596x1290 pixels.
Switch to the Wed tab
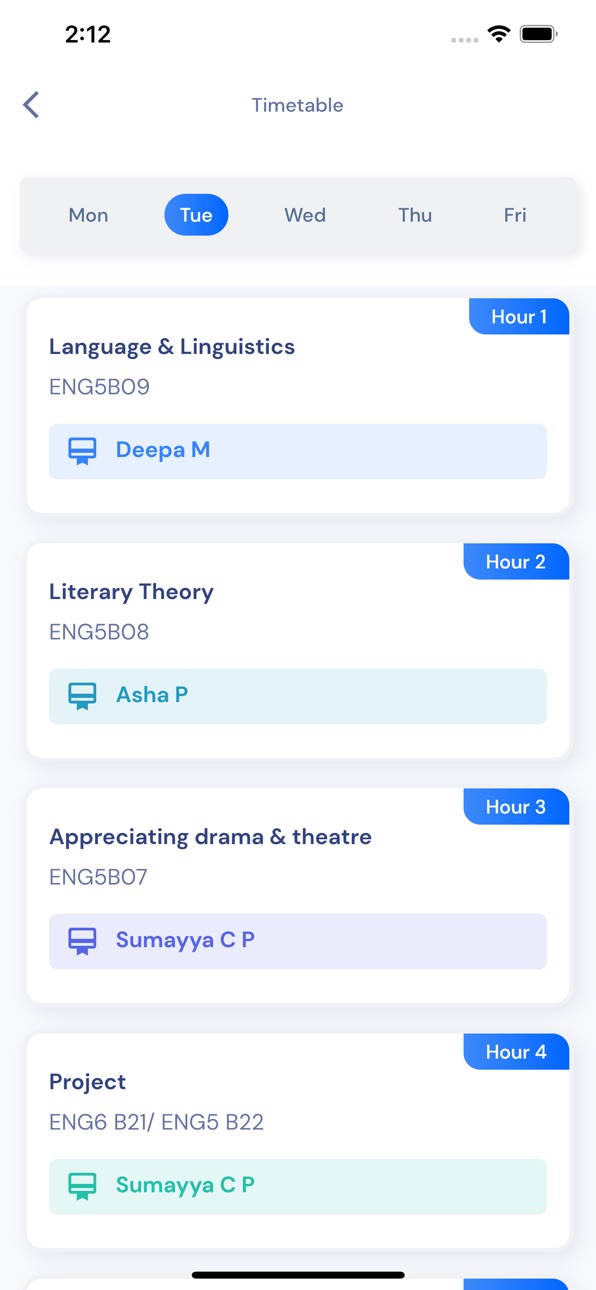point(305,215)
